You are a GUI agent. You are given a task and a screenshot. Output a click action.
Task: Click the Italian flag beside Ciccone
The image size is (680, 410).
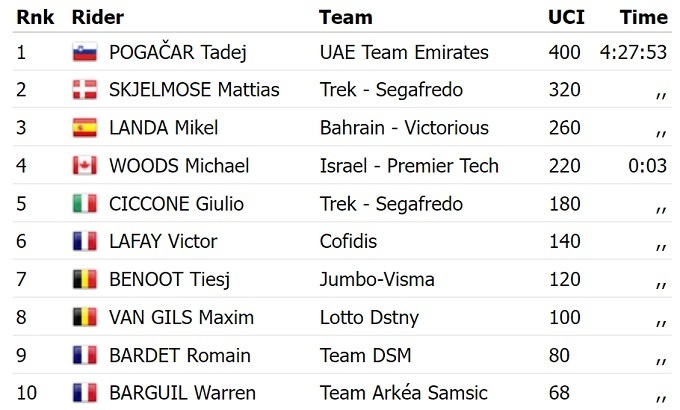click(84, 204)
